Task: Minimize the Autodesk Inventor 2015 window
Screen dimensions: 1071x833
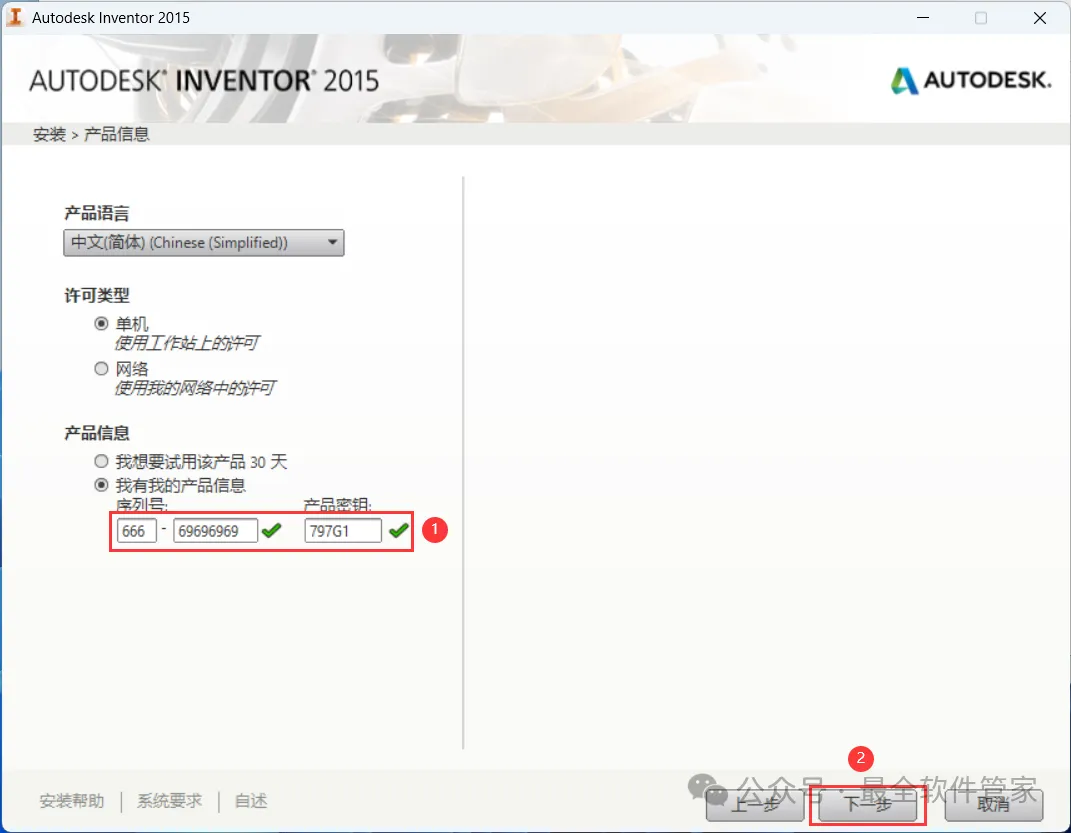Action: click(923, 18)
